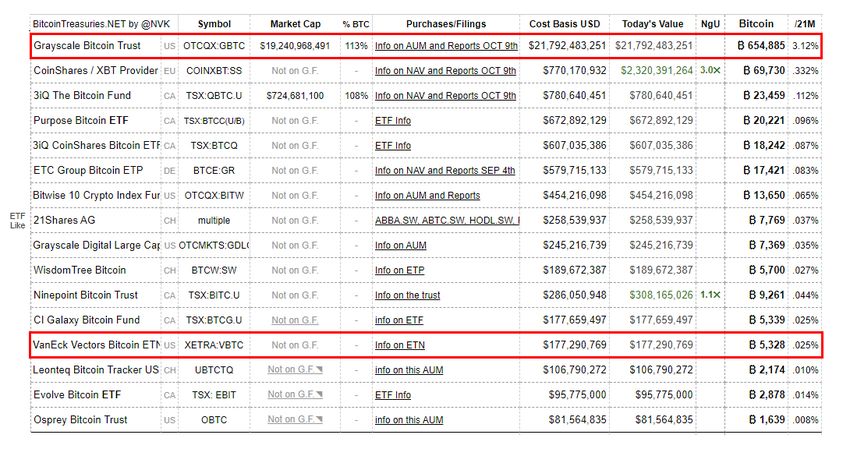Open 21Shares ABBA.SW ABTC.SW HODL.SW link
Image resolution: width=850 pixels, height=463 pixels.
pyautogui.click(x=447, y=221)
